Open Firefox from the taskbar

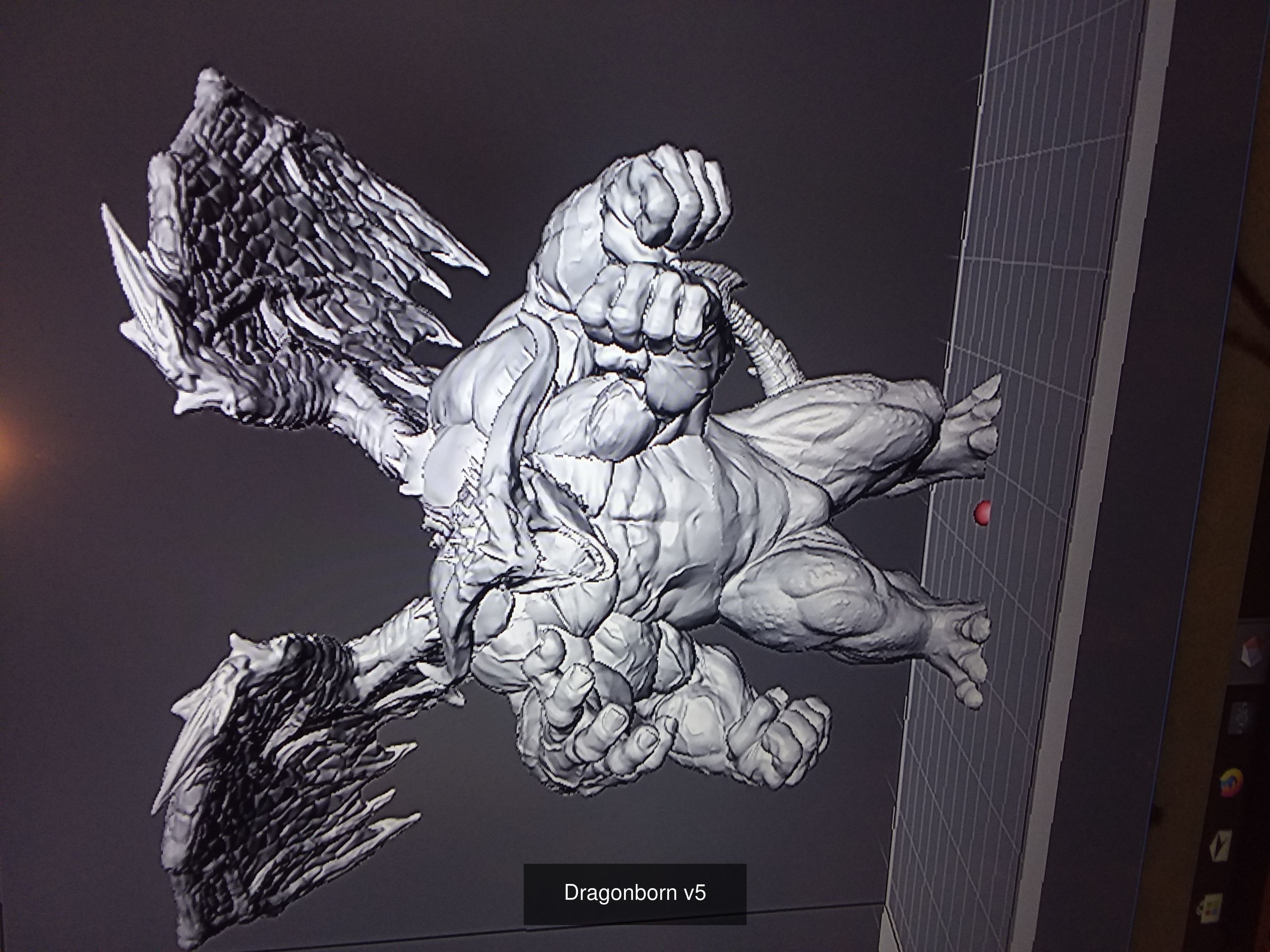point(1231,783)
